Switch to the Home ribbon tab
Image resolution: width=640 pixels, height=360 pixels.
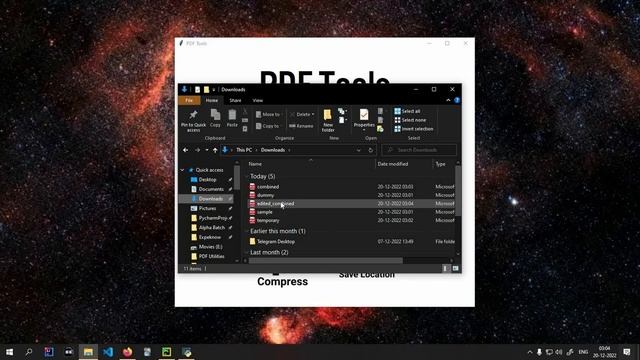(x=211, y=100)
